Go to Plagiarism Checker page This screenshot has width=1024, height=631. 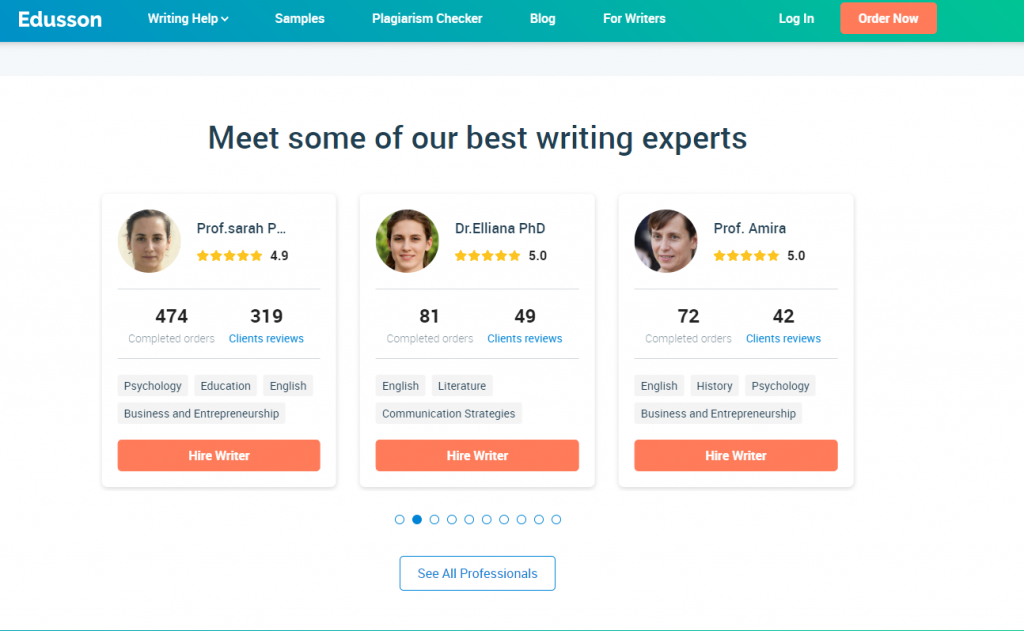(427, 19)
